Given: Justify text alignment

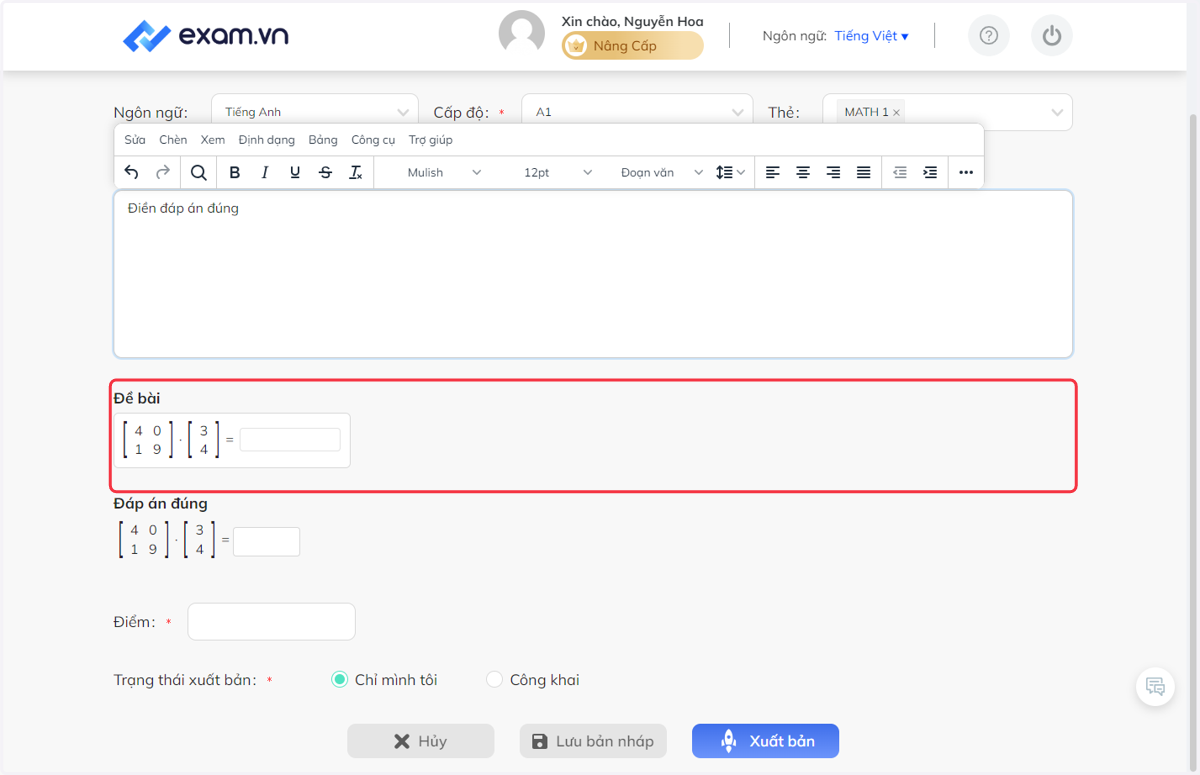Looking at the screenshot, I should [x=864, y=173].
